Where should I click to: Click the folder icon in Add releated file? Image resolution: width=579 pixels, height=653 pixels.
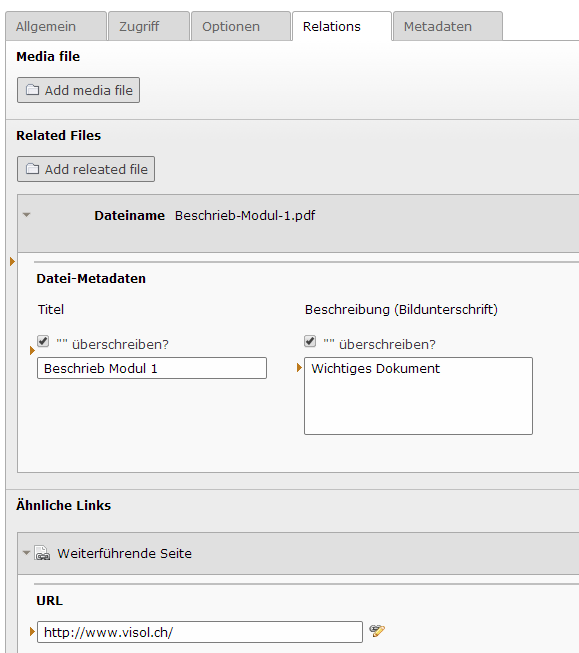[32, 169]
